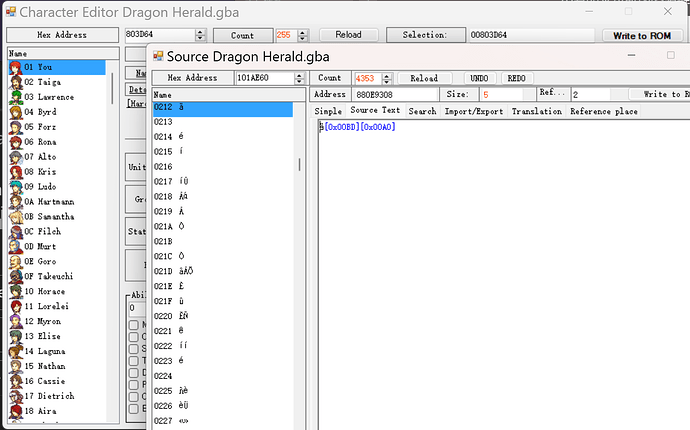The image size is (690, 430).
Task: Select Taiga's portrait icon in character list
Action: (16, 82)
